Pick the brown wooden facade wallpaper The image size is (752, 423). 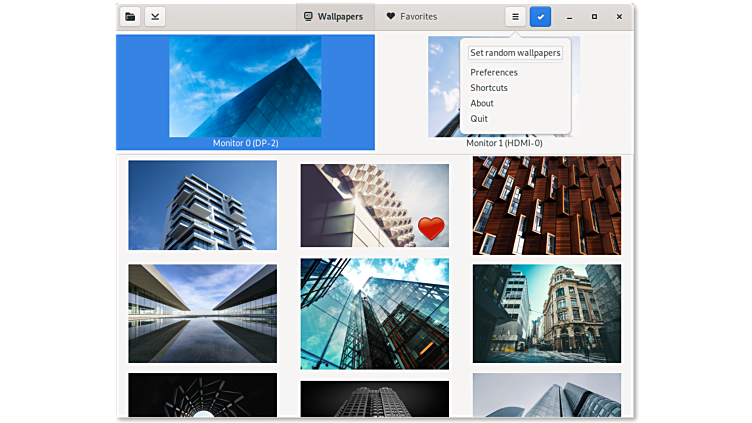(546, 205)
